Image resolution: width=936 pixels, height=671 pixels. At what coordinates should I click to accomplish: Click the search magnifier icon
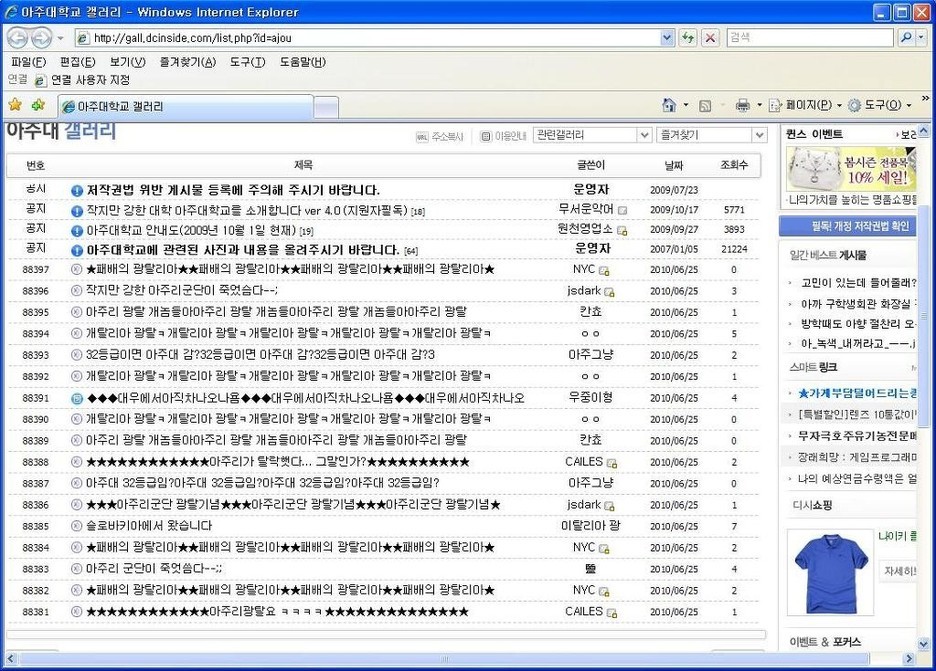pos(906,38)
